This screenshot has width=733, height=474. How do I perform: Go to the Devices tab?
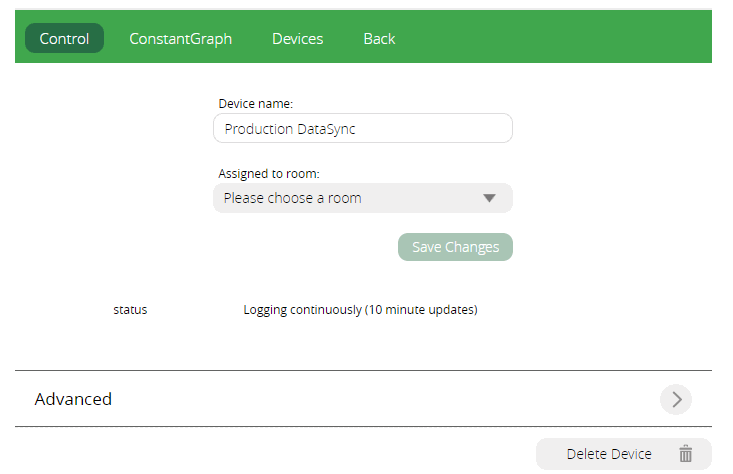click(x=297, y=39)
